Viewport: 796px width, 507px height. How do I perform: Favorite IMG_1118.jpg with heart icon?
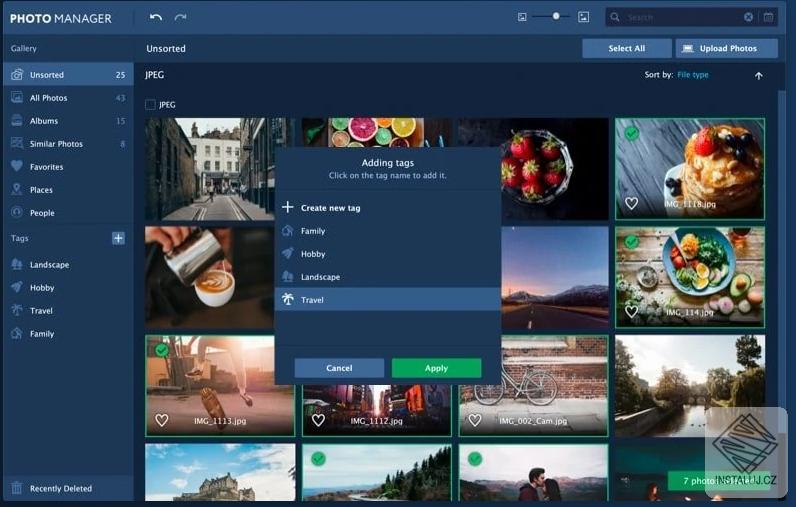tap(632, 204)
